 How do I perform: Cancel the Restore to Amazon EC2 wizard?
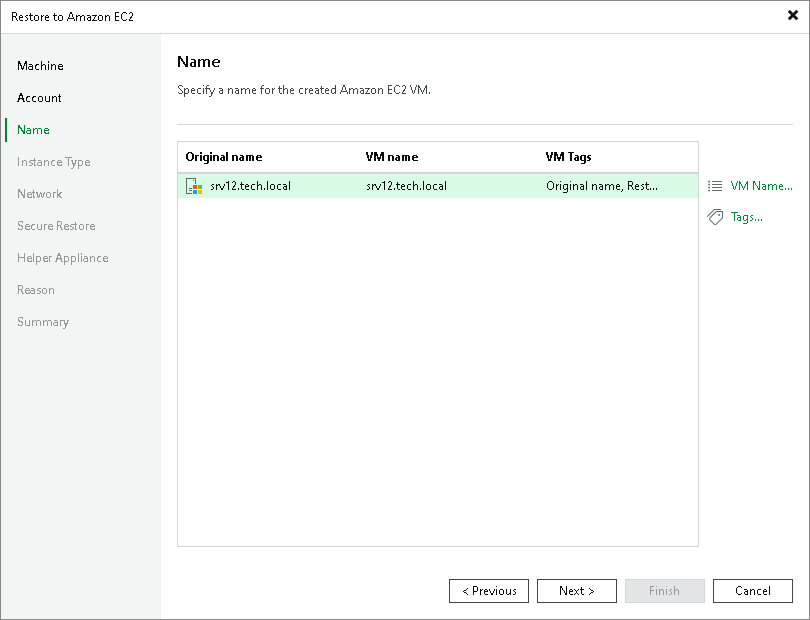[x=752, y=590]
